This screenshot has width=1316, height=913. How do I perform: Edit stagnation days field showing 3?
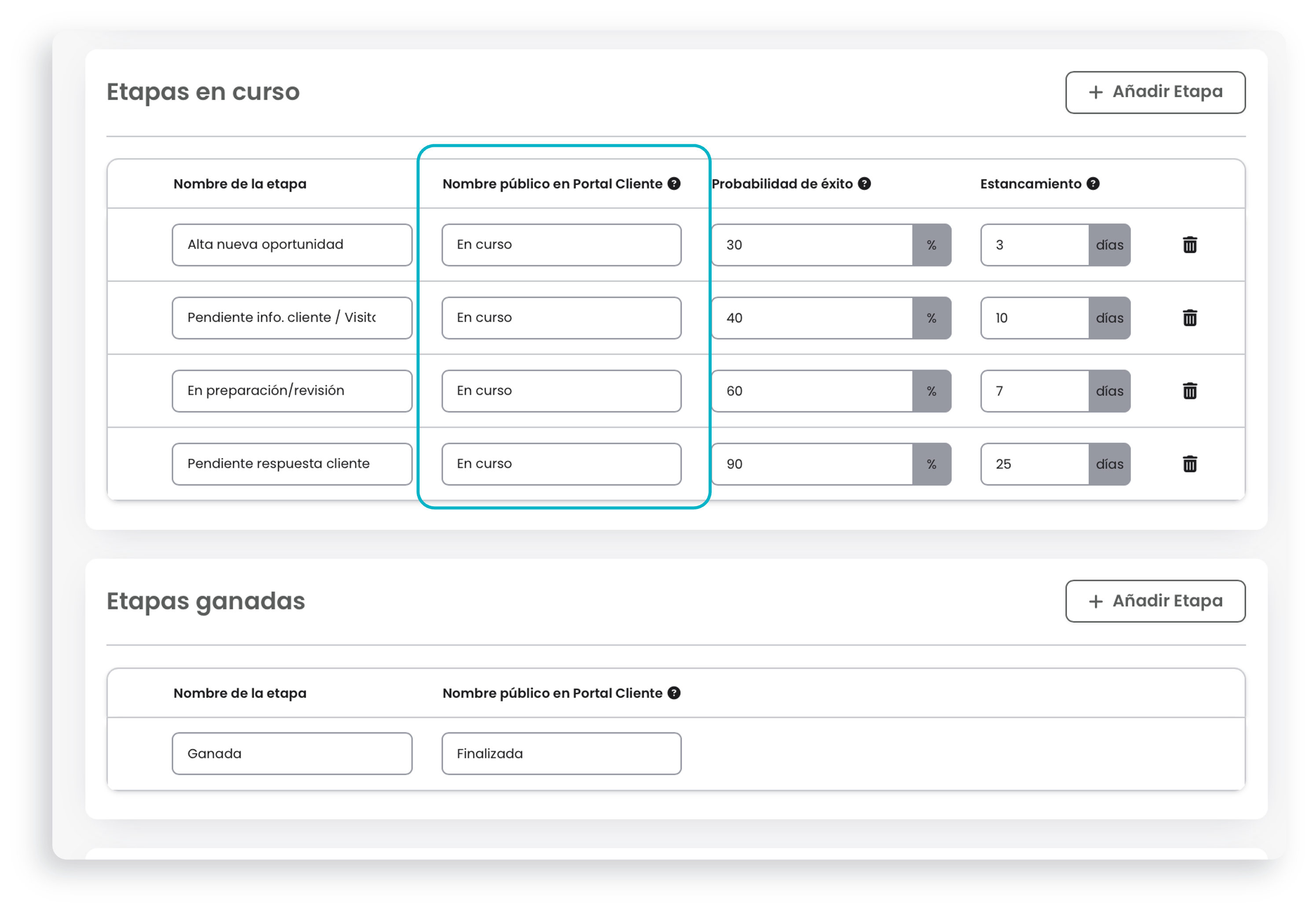point(1035,245)
